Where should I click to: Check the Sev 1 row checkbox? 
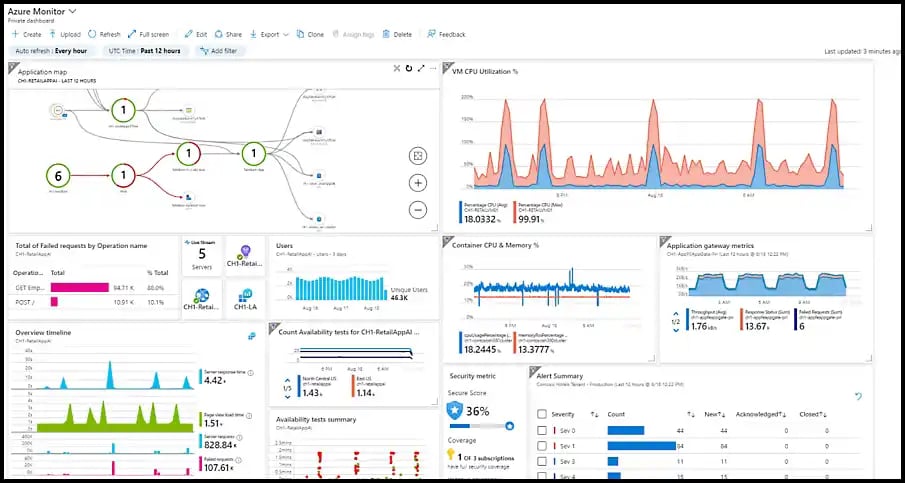541,445
